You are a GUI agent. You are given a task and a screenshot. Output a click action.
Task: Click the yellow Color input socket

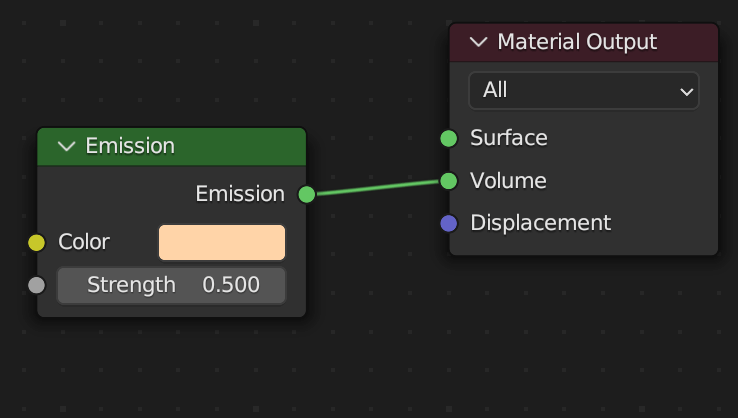tap(37, 242)
